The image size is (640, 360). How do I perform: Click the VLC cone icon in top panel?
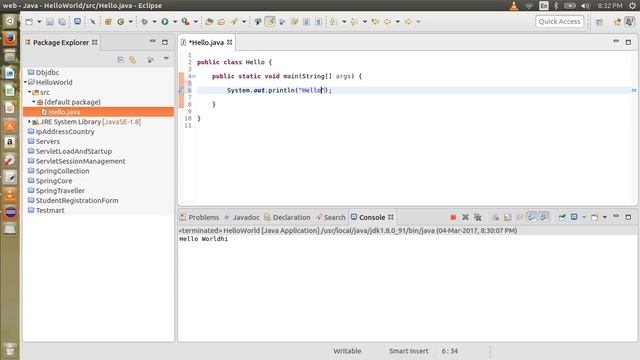[x=514, y=6]
